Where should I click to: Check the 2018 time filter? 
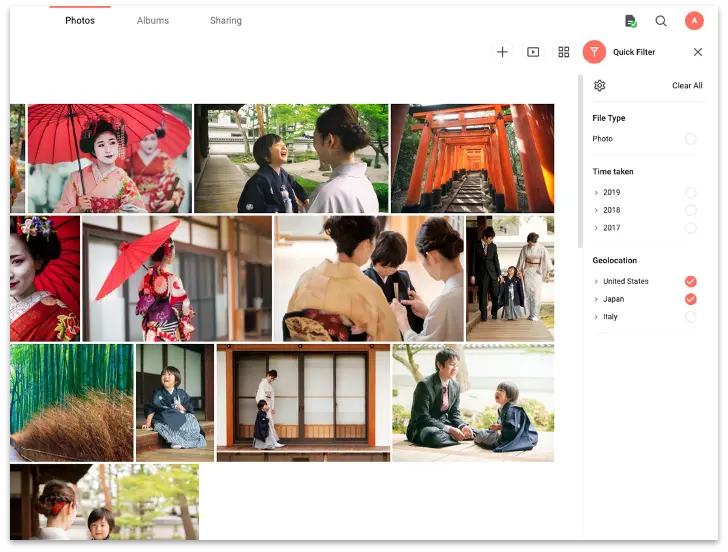click(690, 210)
